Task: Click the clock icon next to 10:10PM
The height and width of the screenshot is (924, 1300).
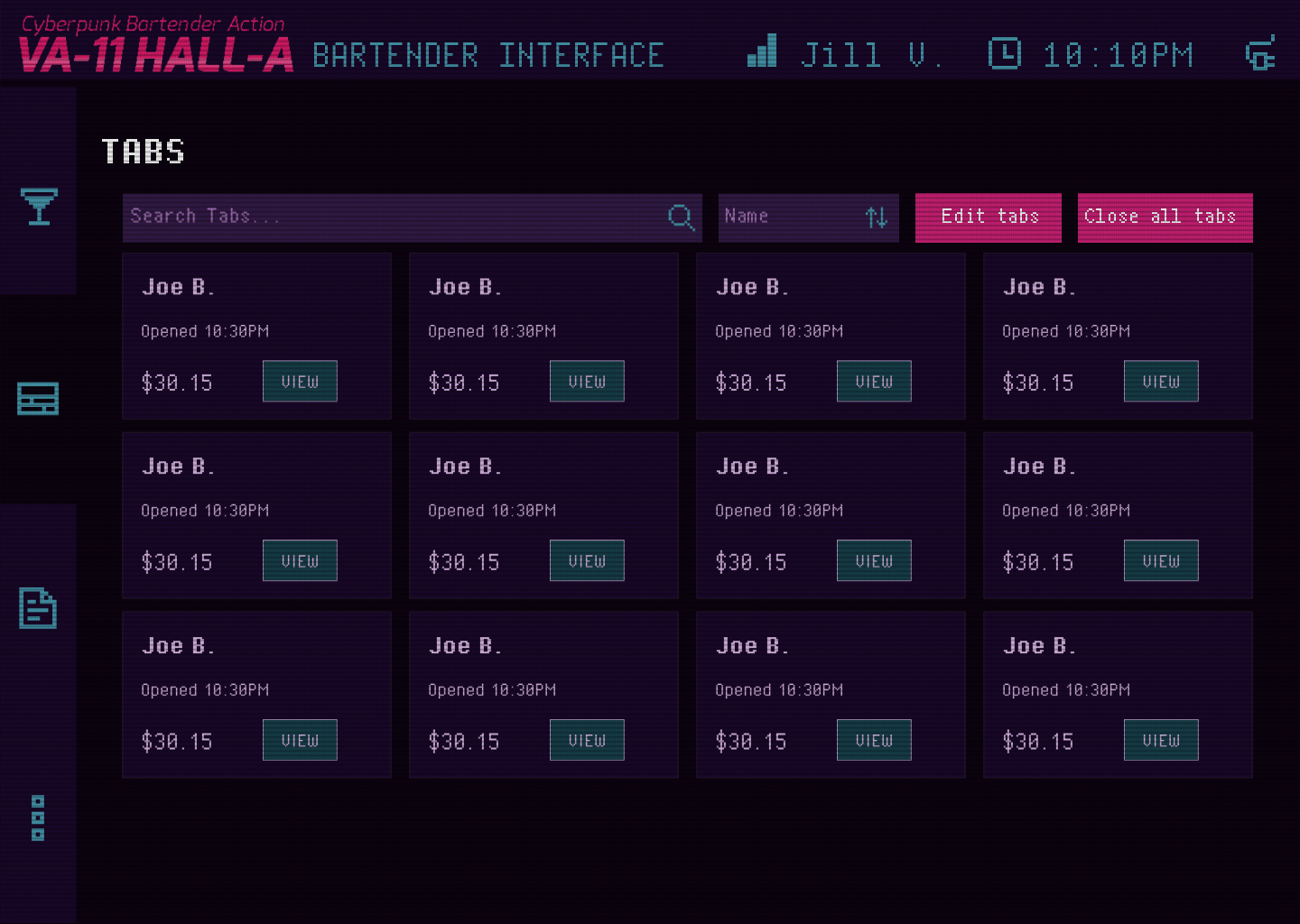Action: 1004,53
